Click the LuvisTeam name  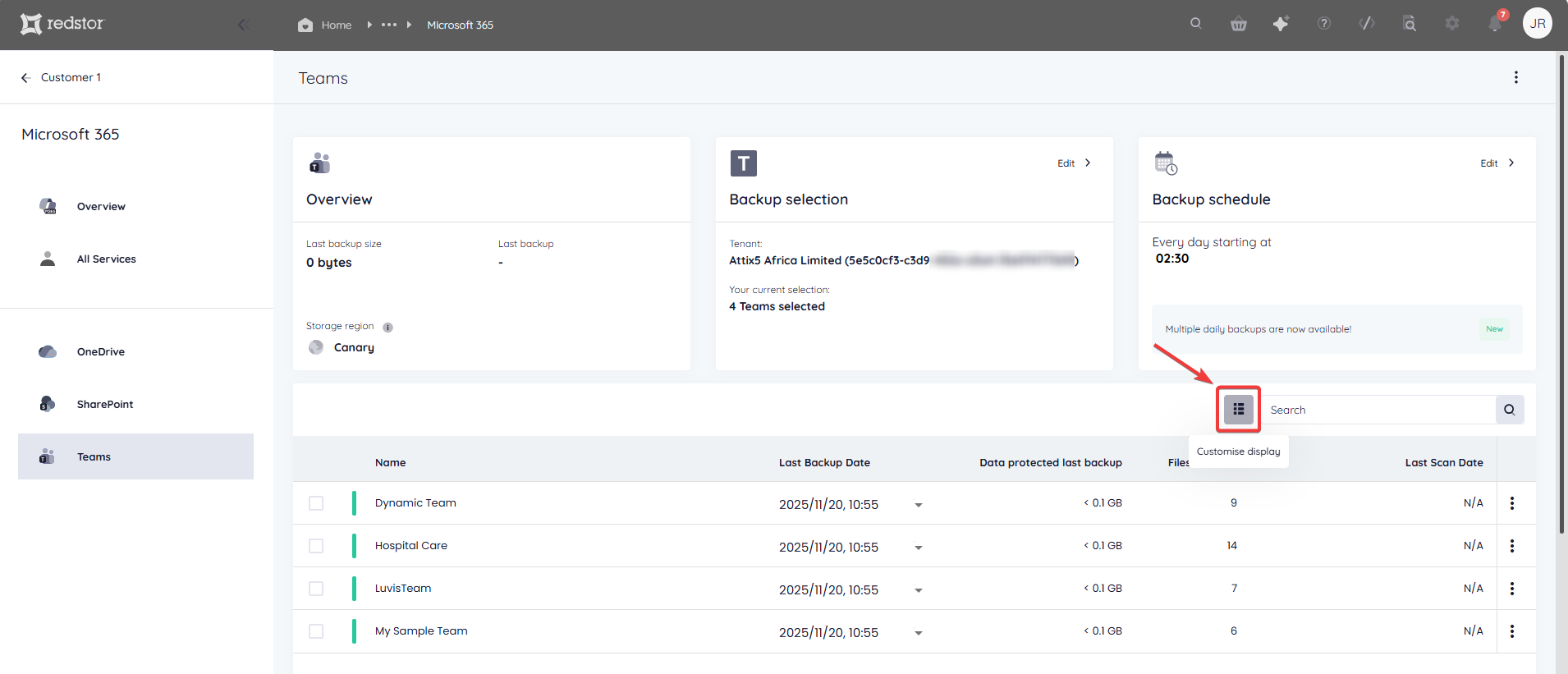click(x=403, y=588)
